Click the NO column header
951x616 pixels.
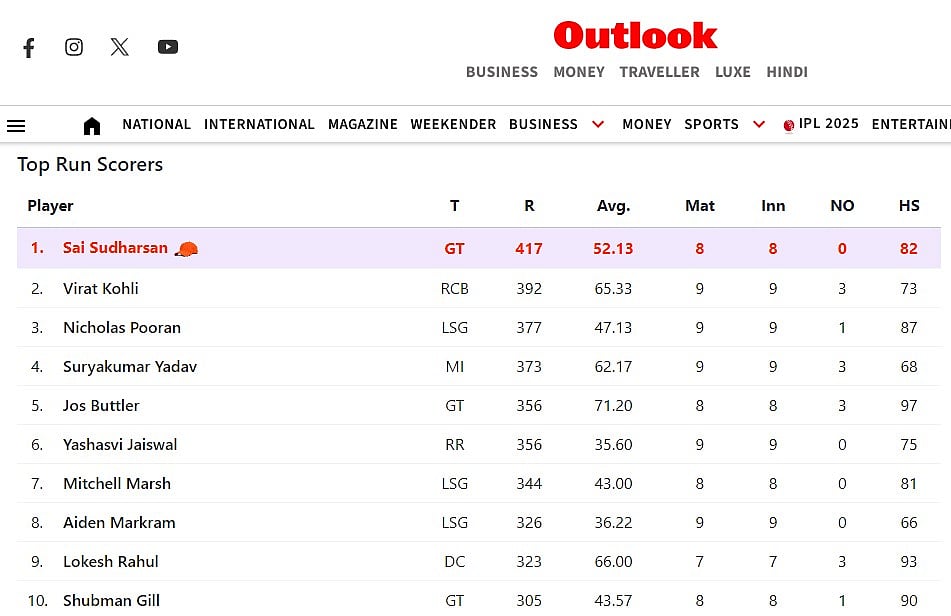842,206
